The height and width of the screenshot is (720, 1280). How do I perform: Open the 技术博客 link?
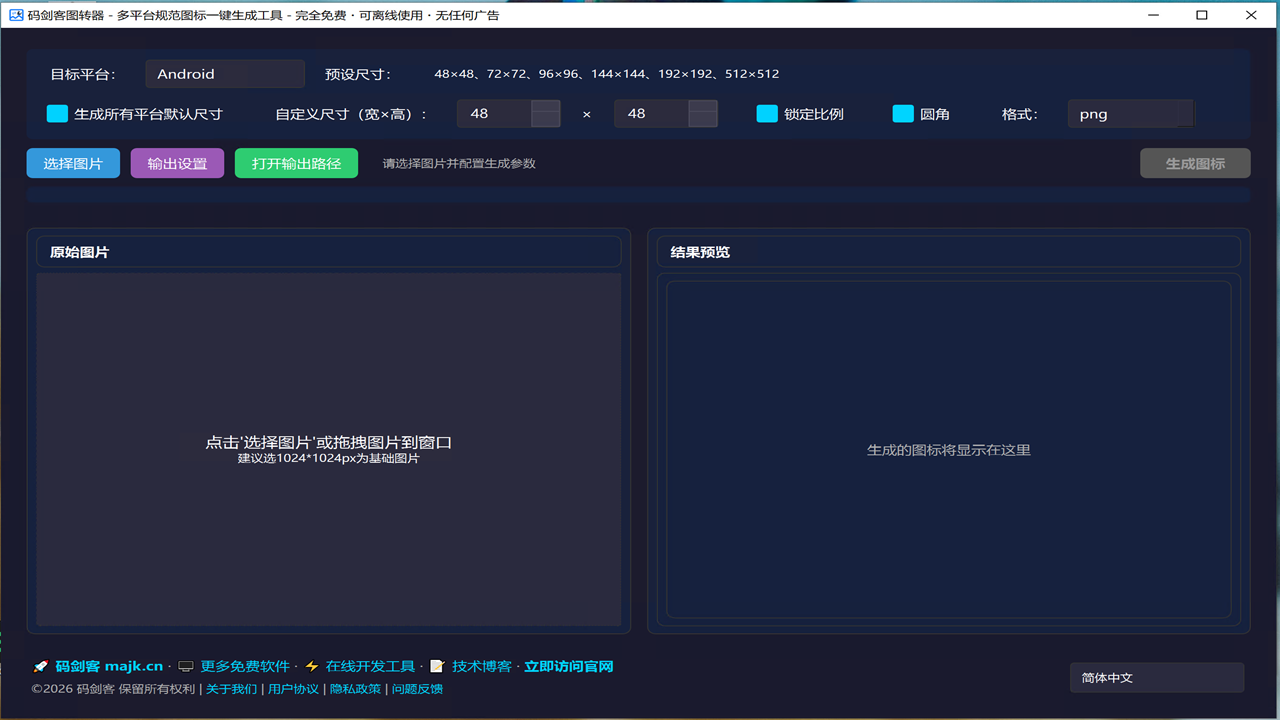(x=482, y=667)
